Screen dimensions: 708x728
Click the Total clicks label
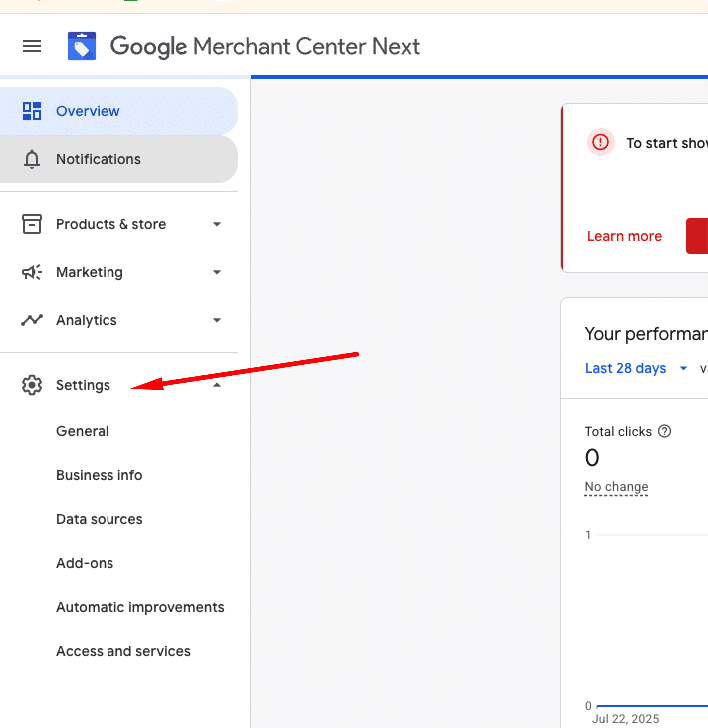(618, 432)
